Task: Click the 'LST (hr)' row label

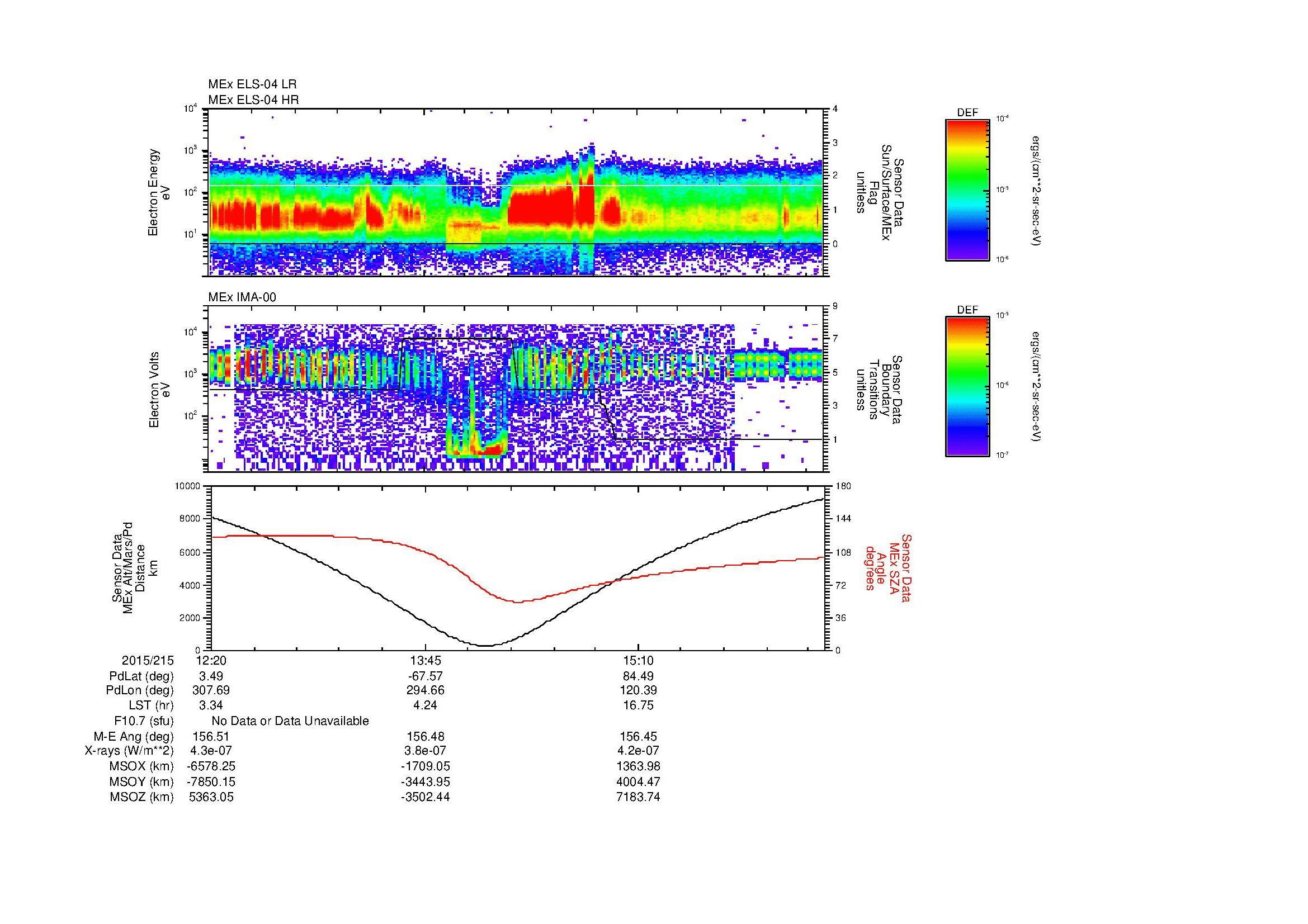Action: [151, 705]
